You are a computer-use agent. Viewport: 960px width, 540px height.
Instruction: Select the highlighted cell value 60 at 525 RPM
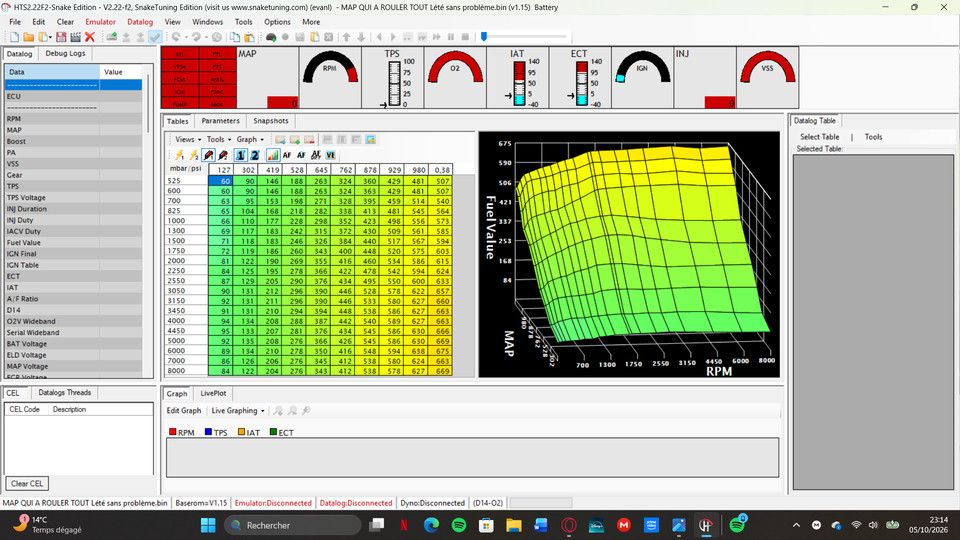(220, 181)
